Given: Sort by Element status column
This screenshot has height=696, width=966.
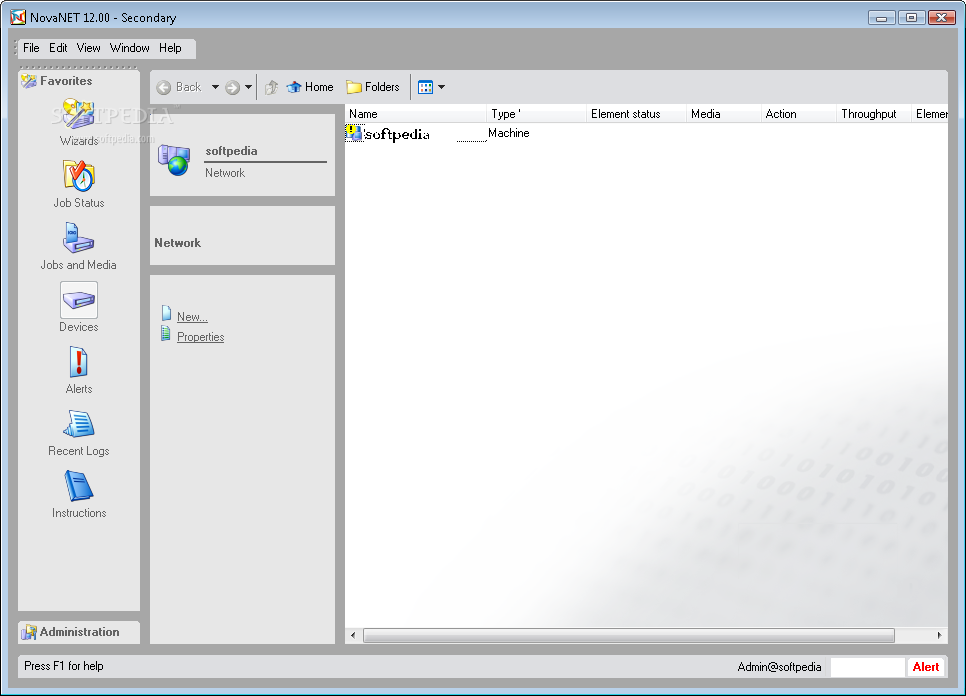Looking at the screenshot, I should tap(636, 114).
